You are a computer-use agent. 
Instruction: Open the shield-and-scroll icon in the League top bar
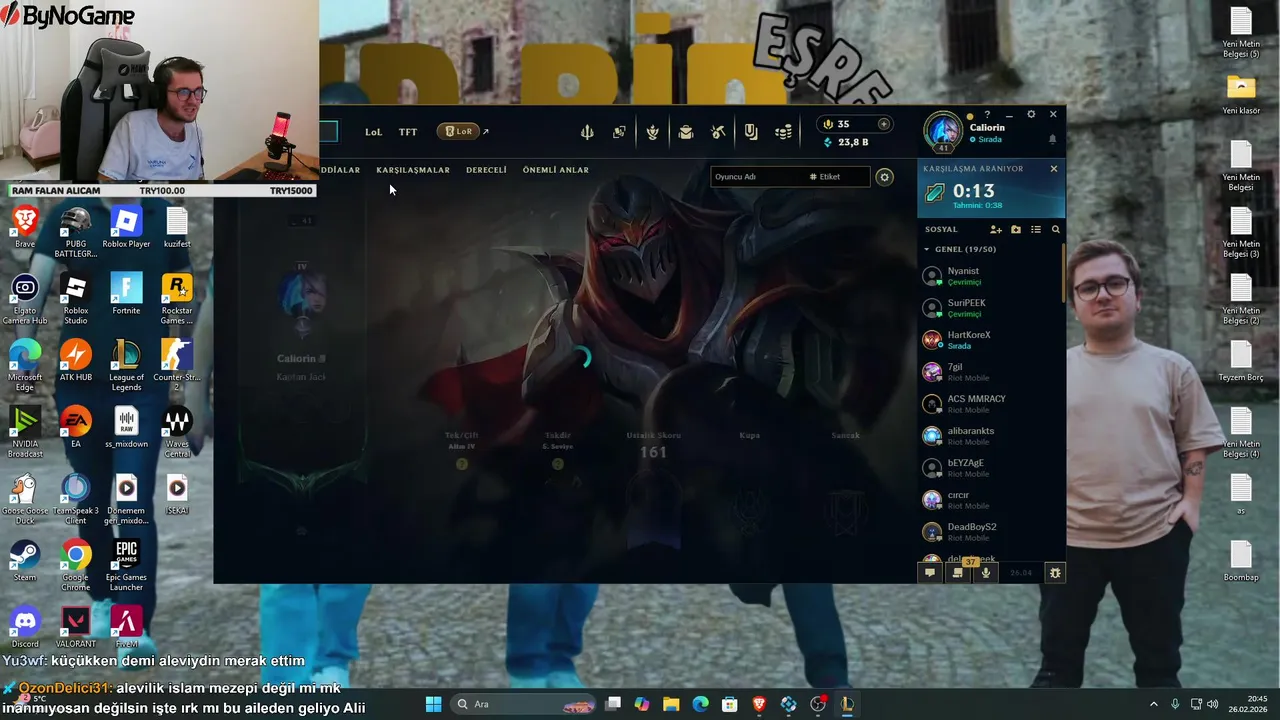[751, 132]
